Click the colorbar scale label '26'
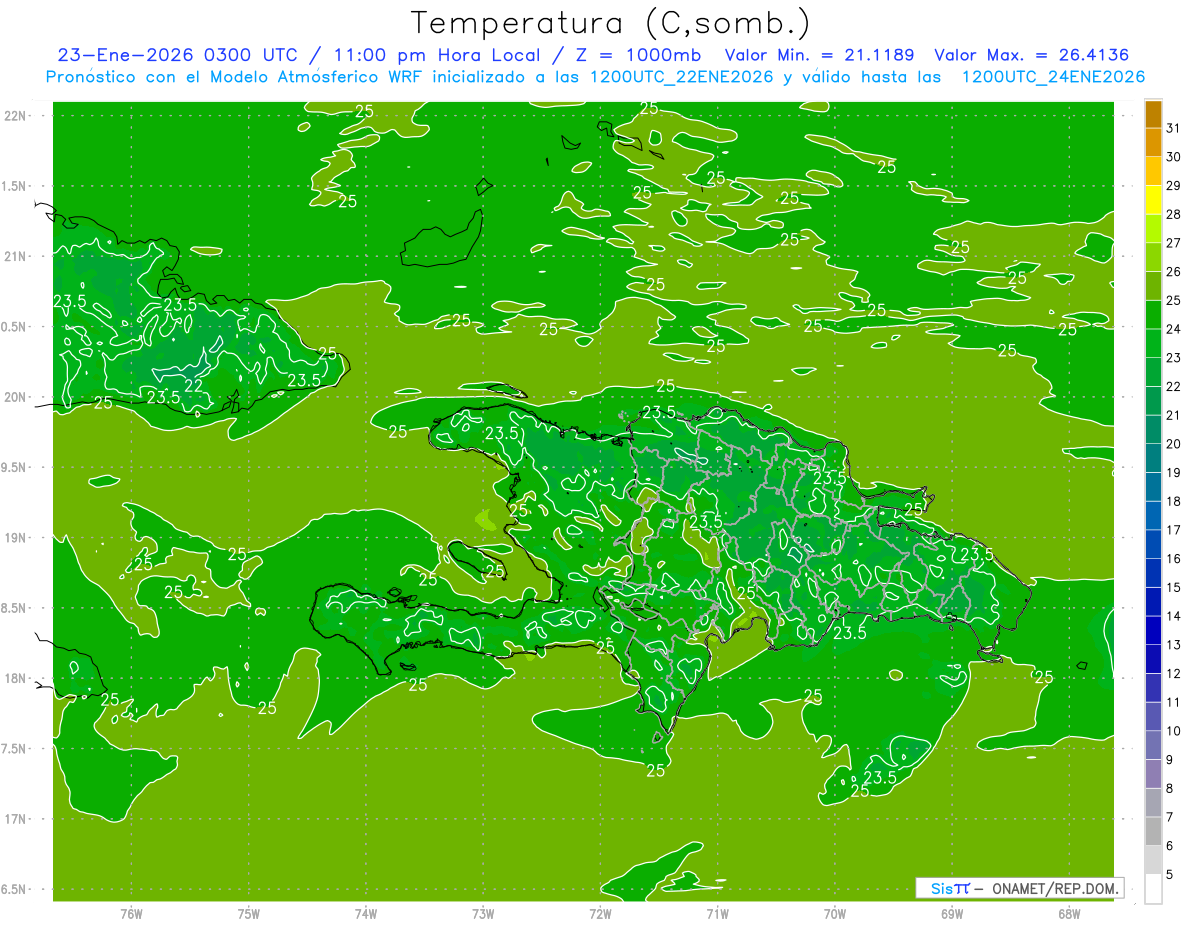Screen dimensions: 1200x927 tap(1174, 272)
